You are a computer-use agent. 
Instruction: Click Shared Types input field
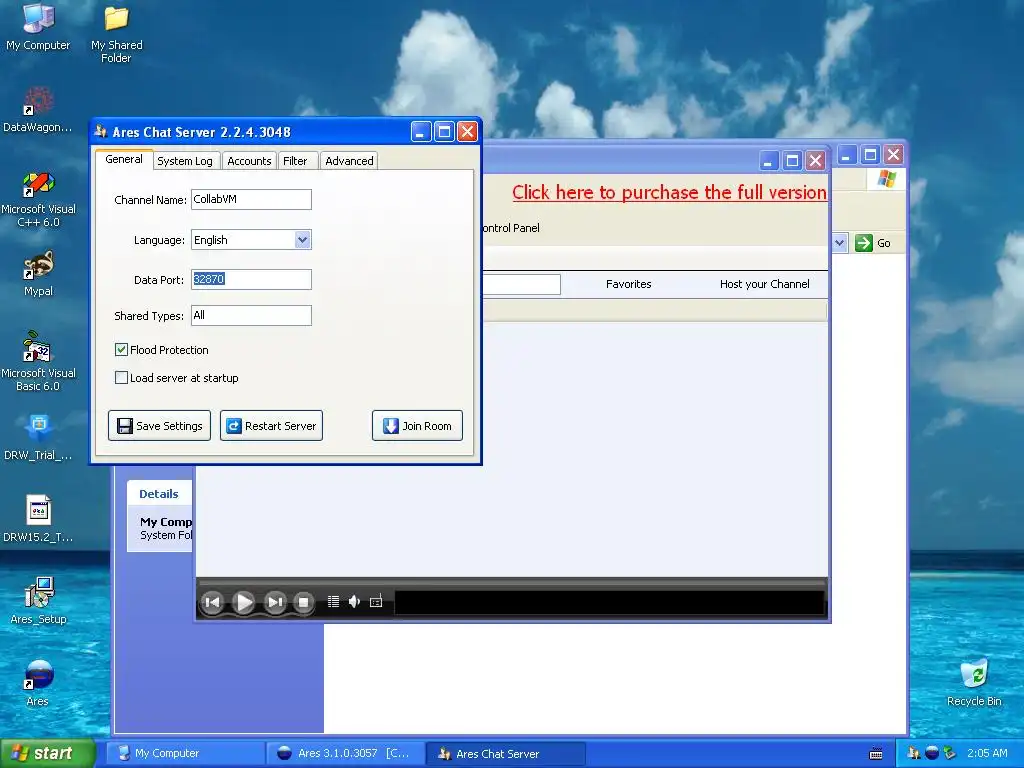coord(251,315)
